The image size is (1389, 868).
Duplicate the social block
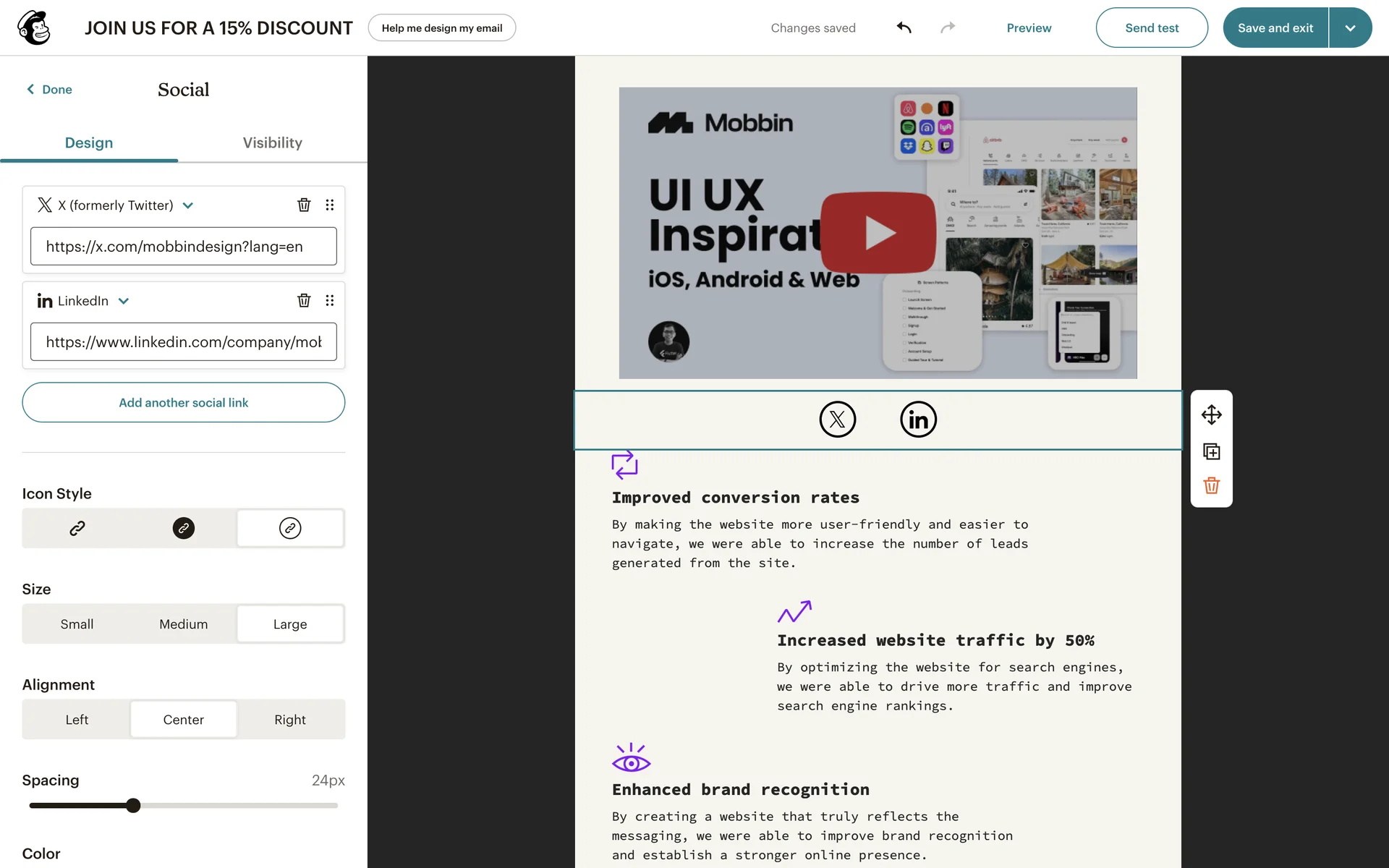tap(1211, 452)
